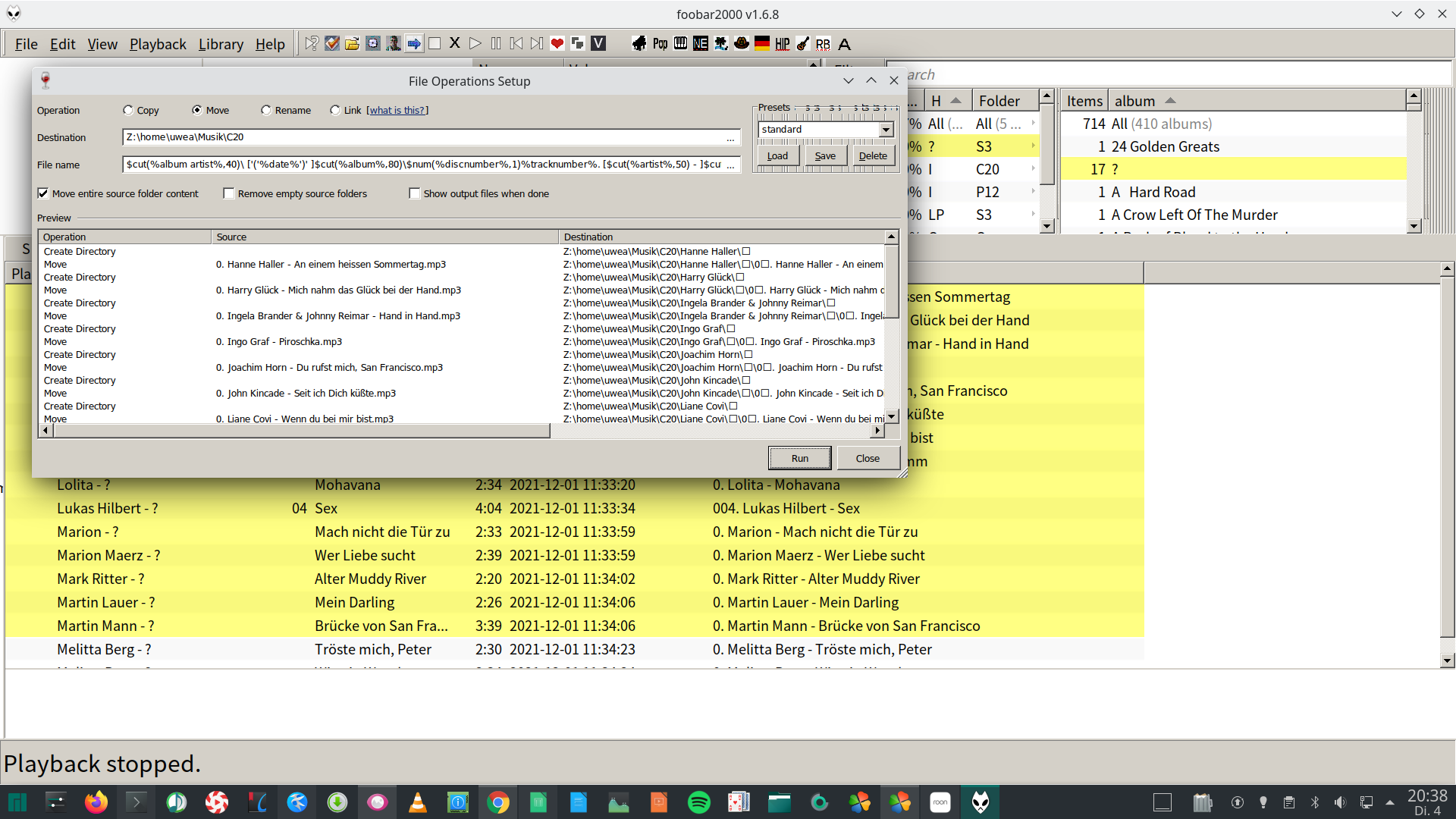Click the File name pattern field

pos(431,165)
